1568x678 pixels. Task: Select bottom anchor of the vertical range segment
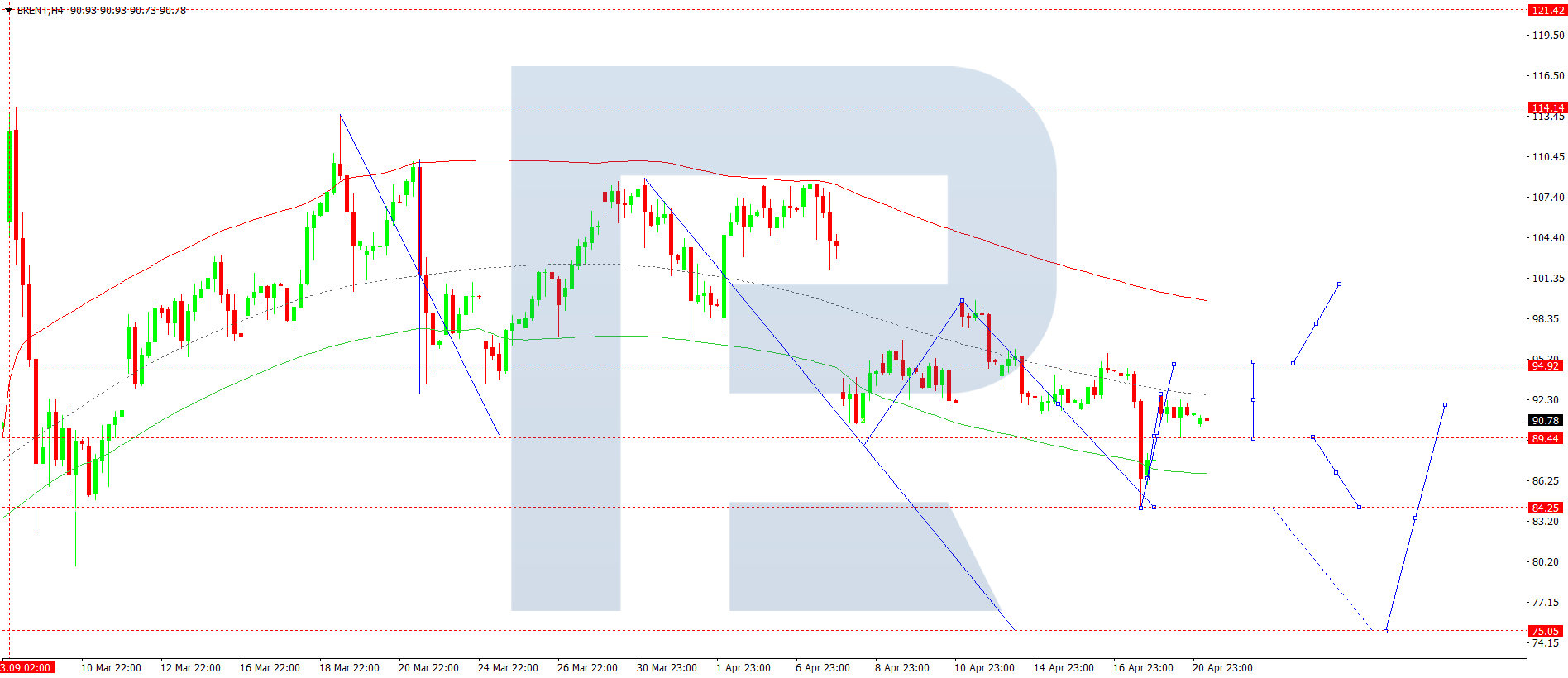pos(1253,438)
